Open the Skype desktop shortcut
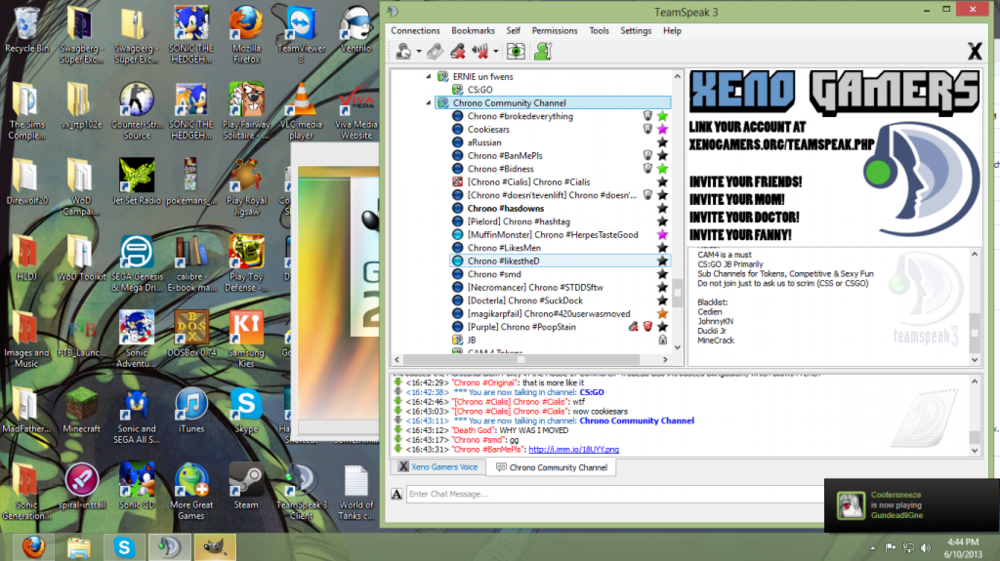The height and width of the screenshot is (561, 1000). [246, 411]
